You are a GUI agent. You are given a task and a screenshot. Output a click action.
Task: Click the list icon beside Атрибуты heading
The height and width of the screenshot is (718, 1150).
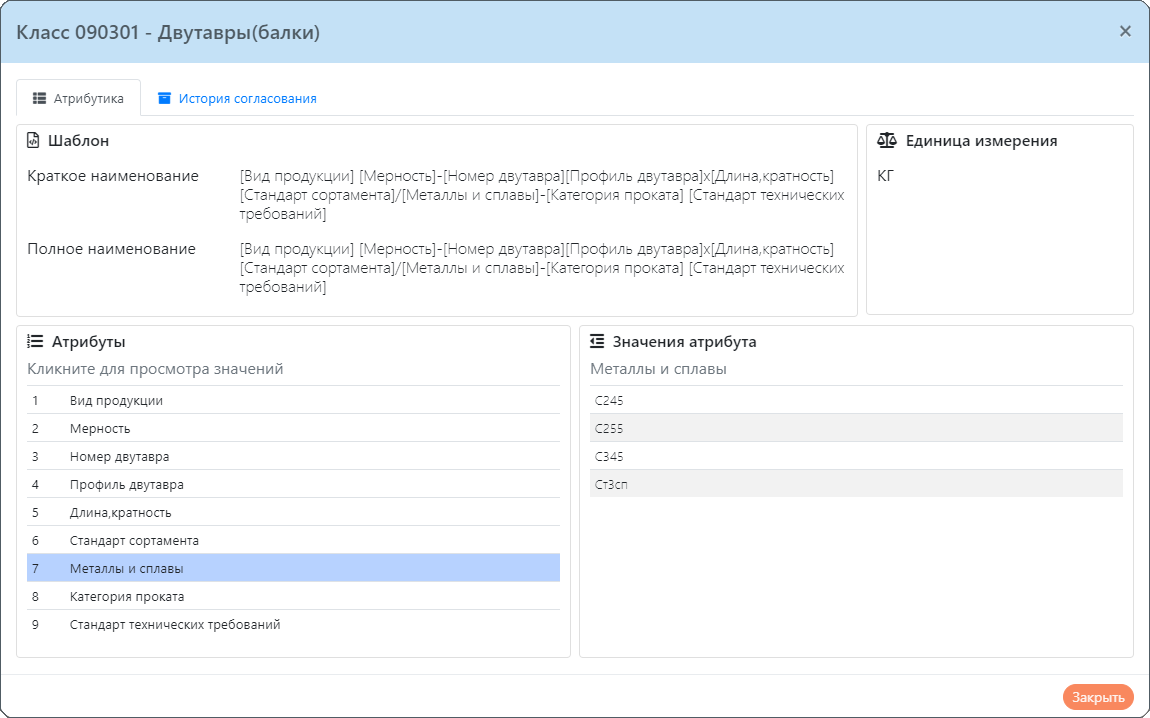[x=35, y=342]
